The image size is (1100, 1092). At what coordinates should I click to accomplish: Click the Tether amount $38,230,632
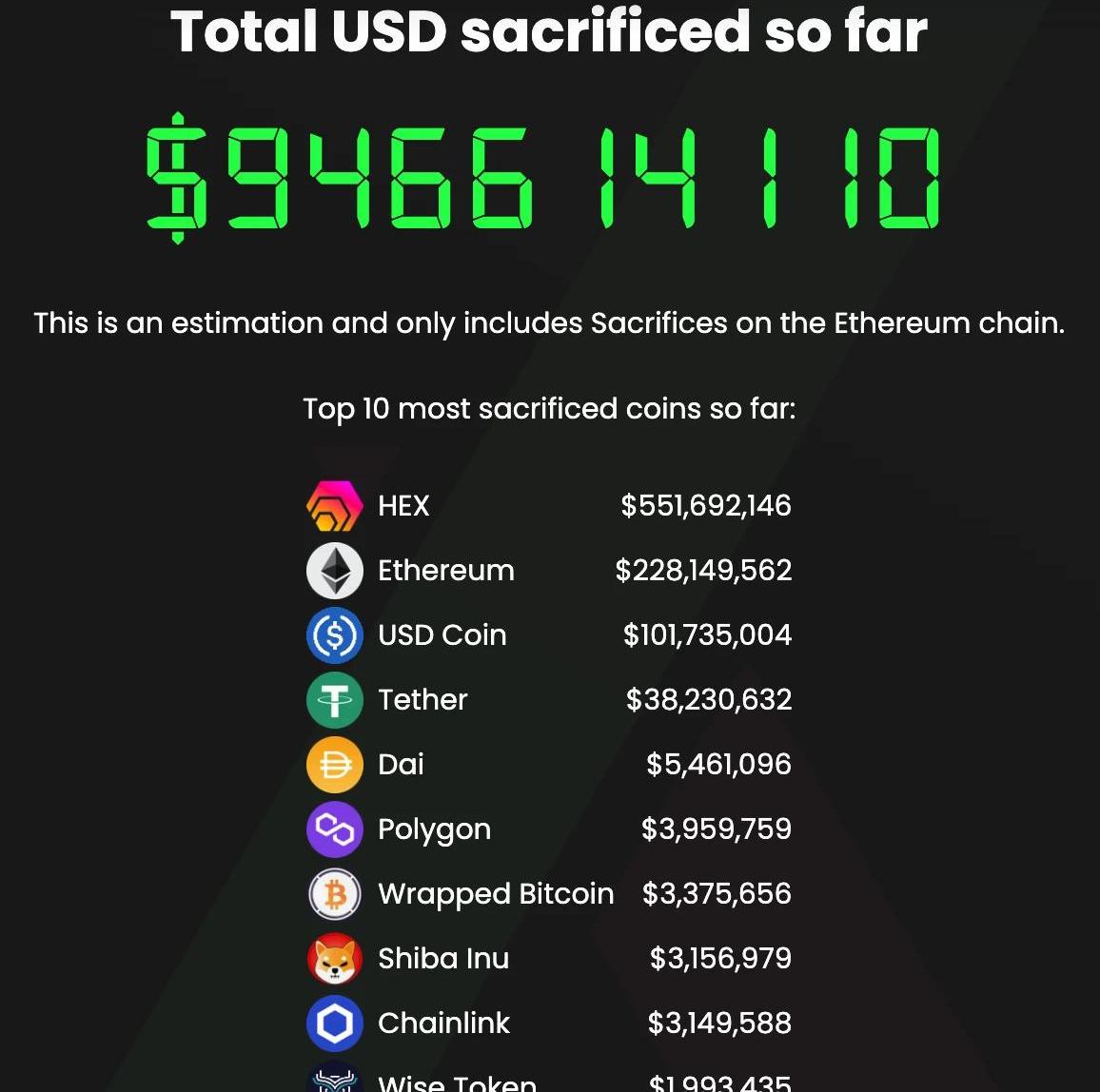coord(709,700)
